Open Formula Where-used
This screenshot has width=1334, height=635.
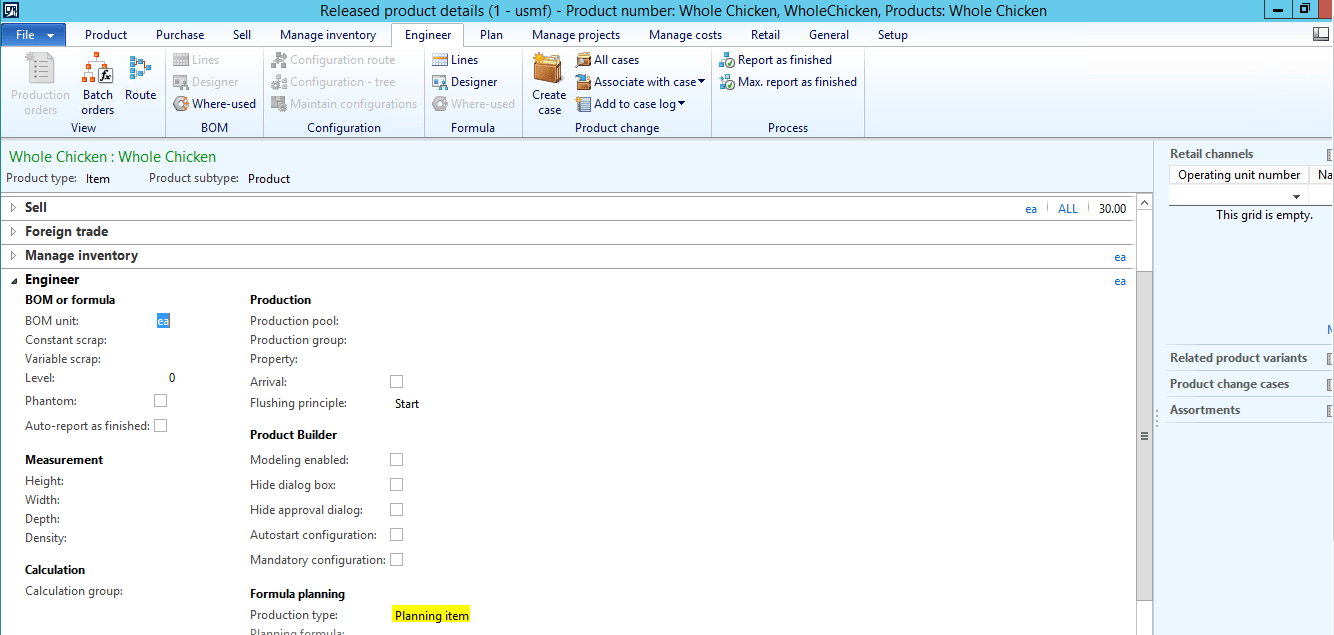(x=473, y=104)
